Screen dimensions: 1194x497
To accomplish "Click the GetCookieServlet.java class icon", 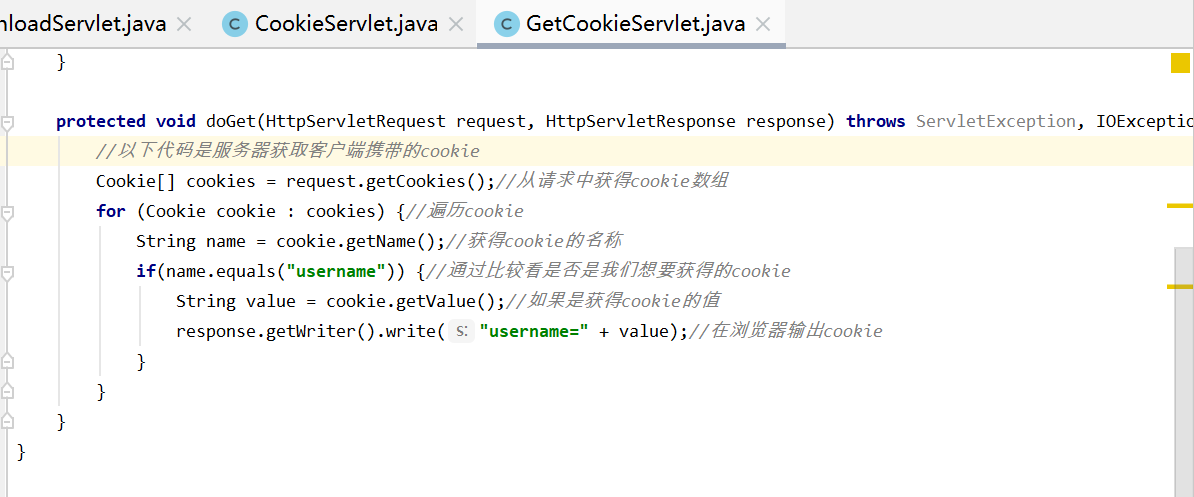I will click(507, 24).
